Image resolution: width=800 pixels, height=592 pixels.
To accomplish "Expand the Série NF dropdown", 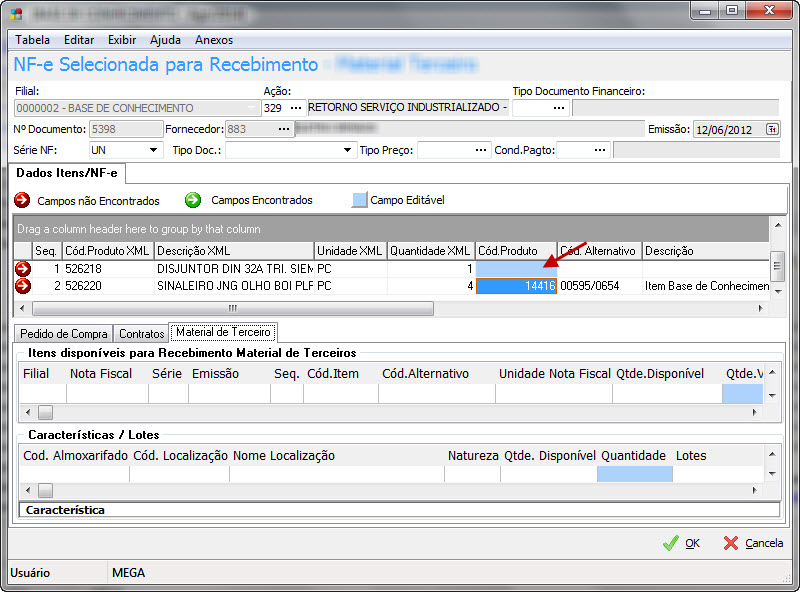I will (x=154, y=150).
